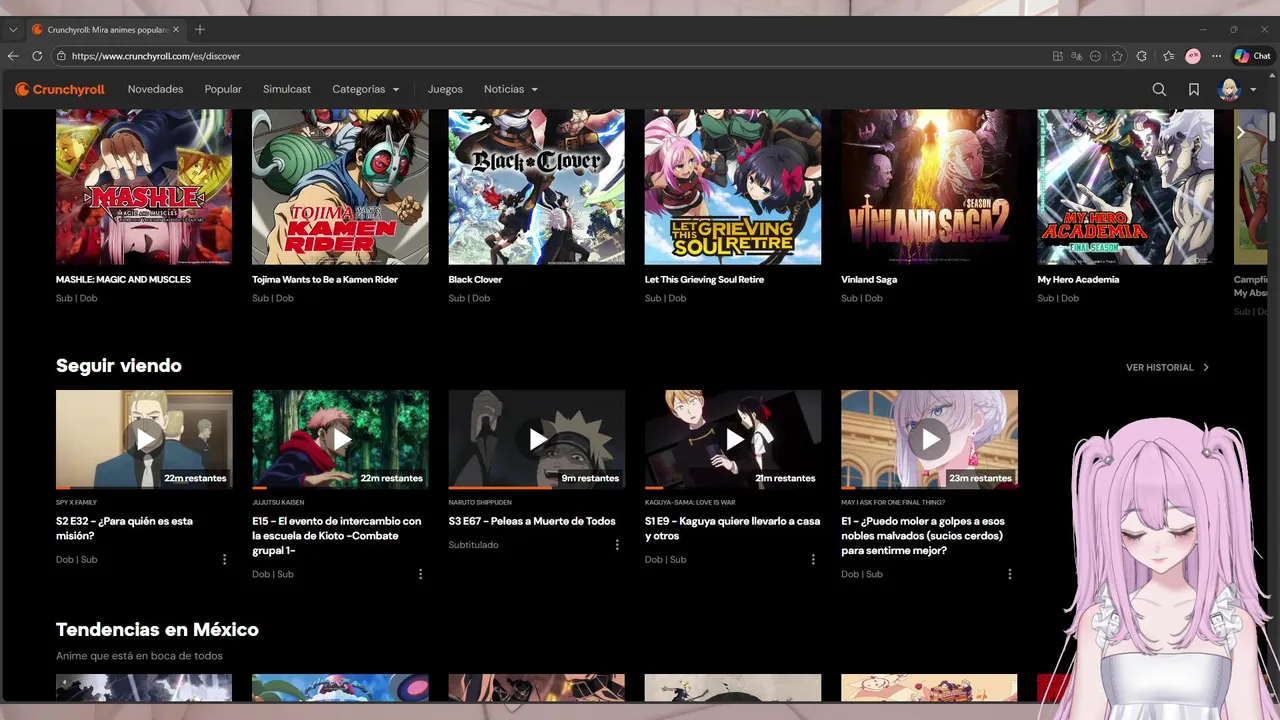Screen dimensions: 1280x720
Task: Click the Seguir viendo heading
Action: (119, 365)
